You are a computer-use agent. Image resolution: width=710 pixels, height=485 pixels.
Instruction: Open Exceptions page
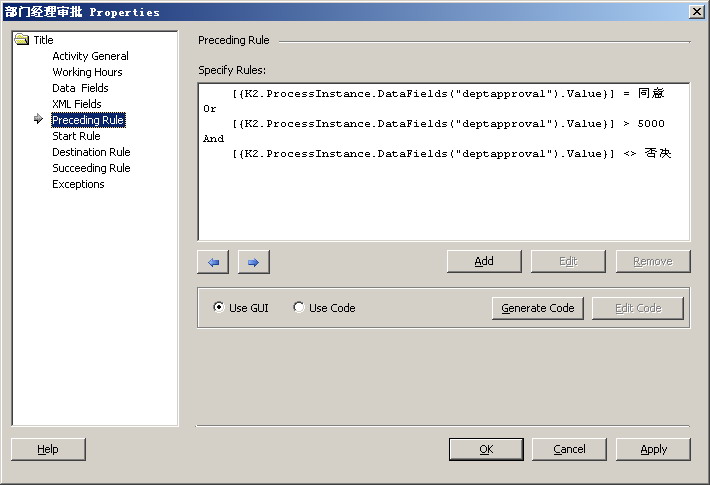coord(78,184)
